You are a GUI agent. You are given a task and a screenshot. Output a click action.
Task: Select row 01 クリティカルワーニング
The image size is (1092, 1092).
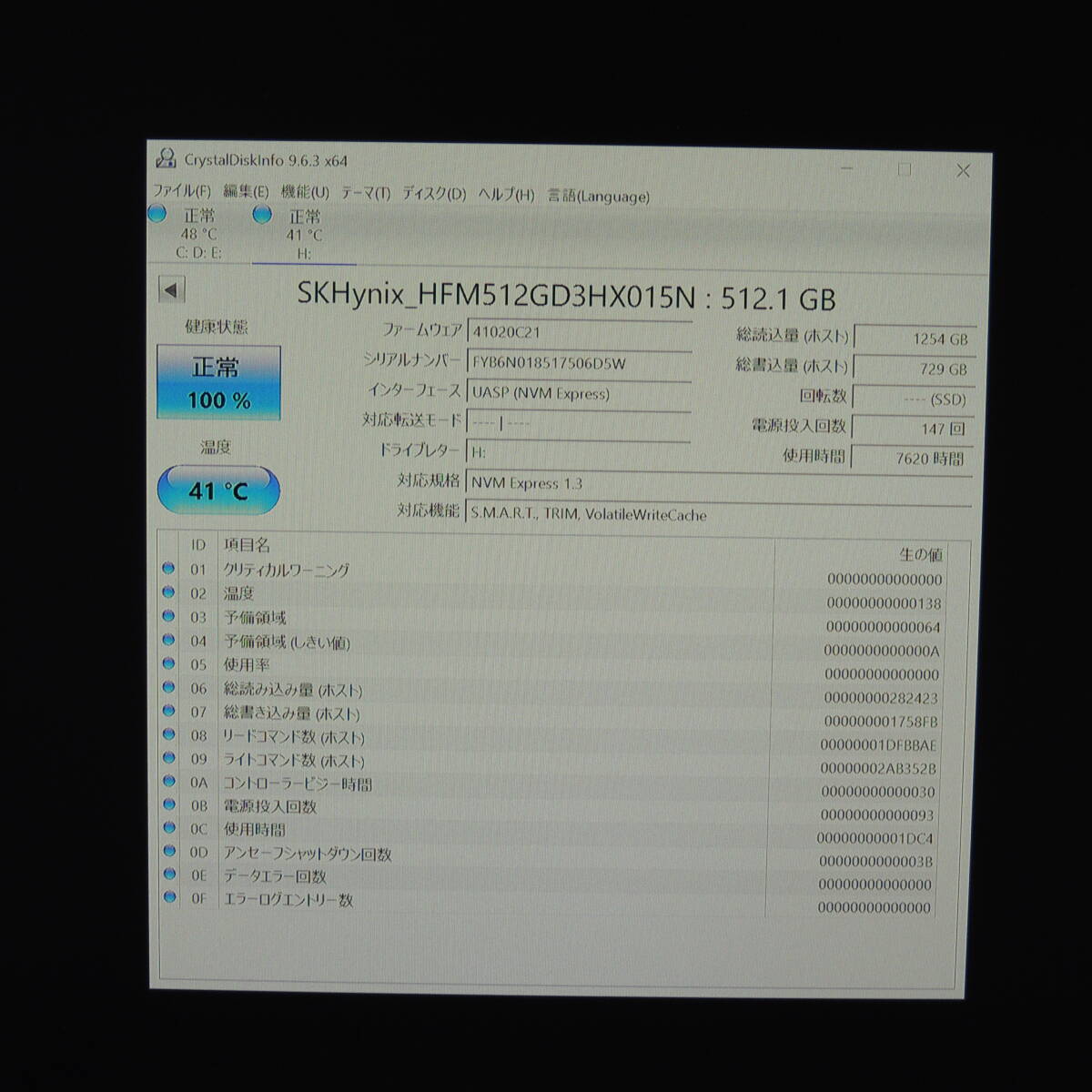click(x=555, y=573)
